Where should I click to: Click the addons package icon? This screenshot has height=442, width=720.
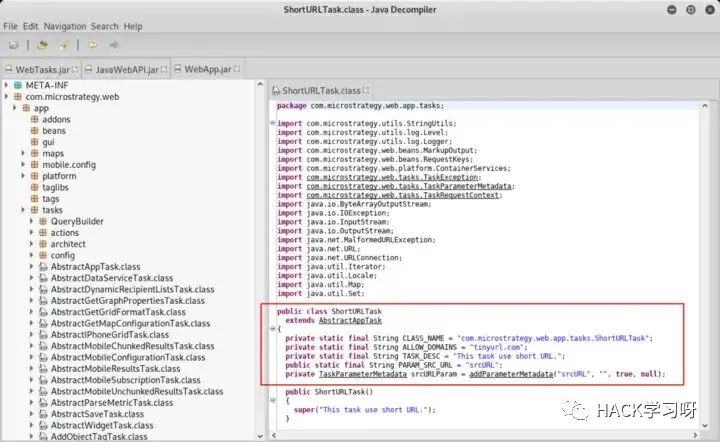pos(34,119)
